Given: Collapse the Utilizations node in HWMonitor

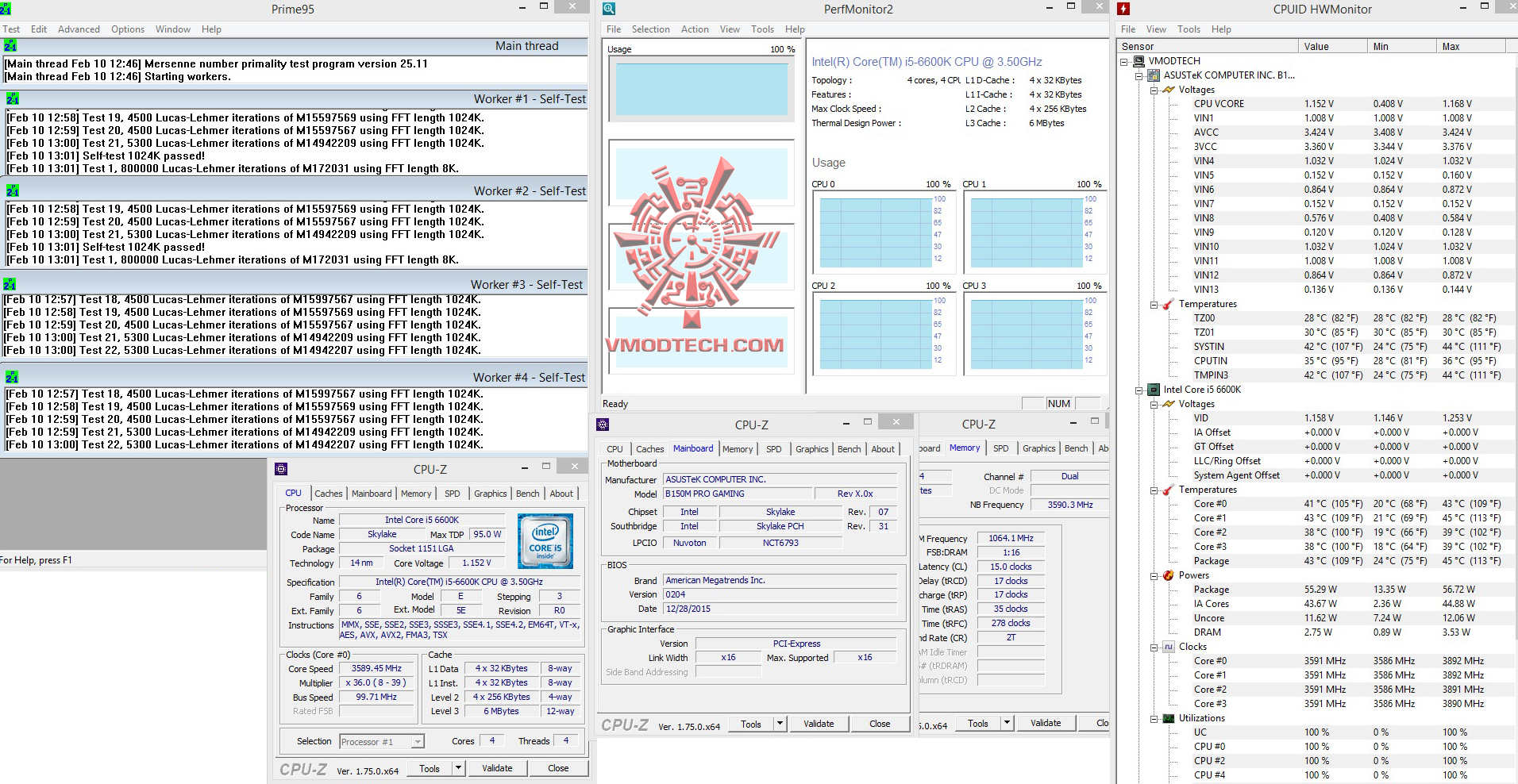Looking at the screenshot, I should [1154, 719].
